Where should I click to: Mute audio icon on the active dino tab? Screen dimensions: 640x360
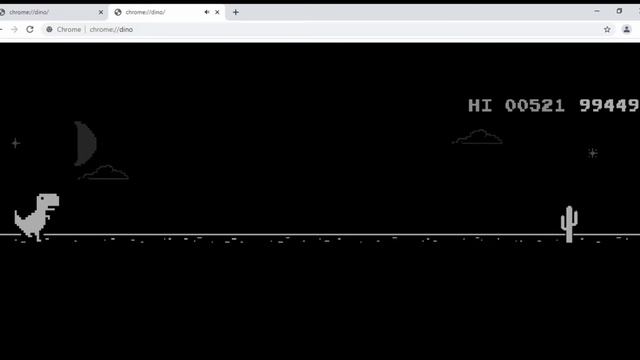click(x=207, y=12)
